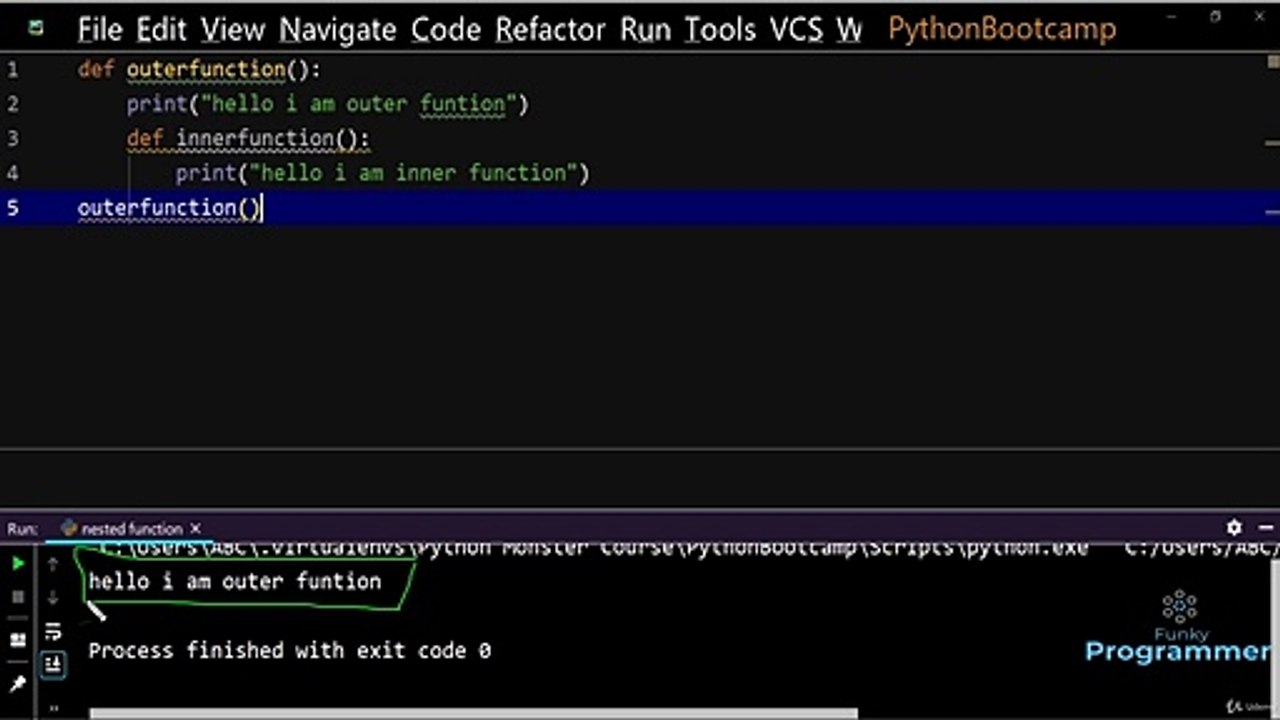Click the green Rerun button in Run panel
Image resolution: width=1280 pixels, height=720 pixels.
click(18, 564)
